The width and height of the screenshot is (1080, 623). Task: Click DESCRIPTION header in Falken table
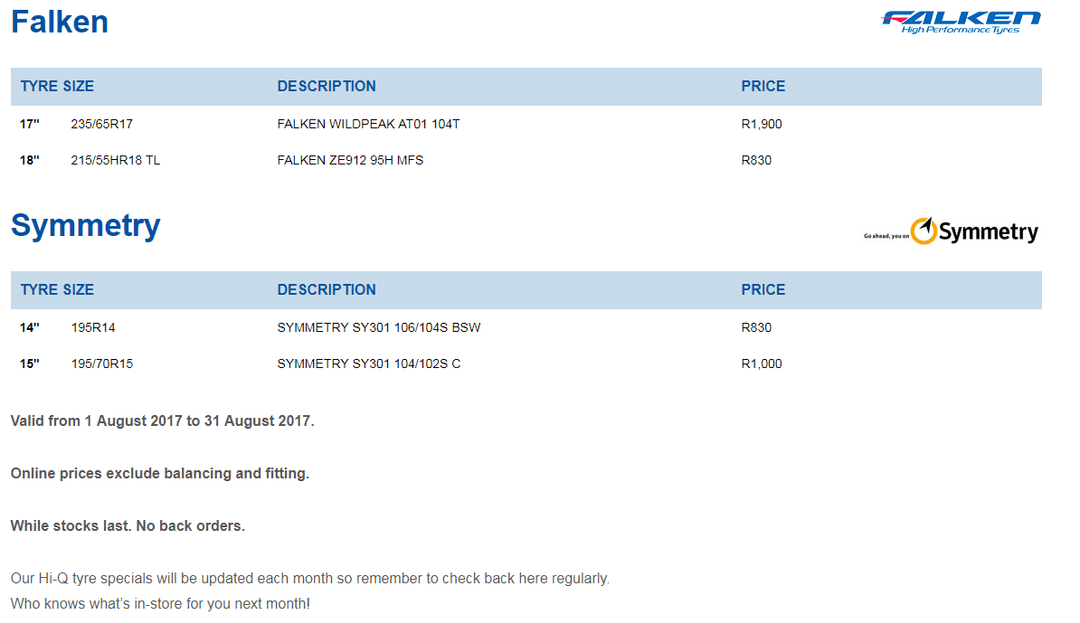pyautogui.click(x=326, y=86)
